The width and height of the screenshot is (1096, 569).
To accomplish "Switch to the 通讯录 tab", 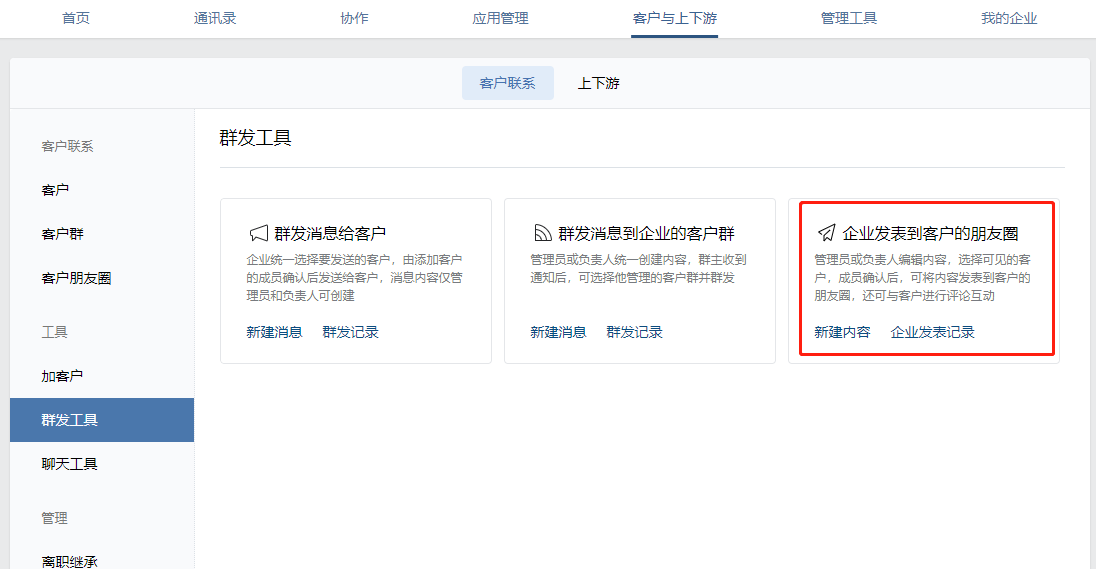I will 215,18.
